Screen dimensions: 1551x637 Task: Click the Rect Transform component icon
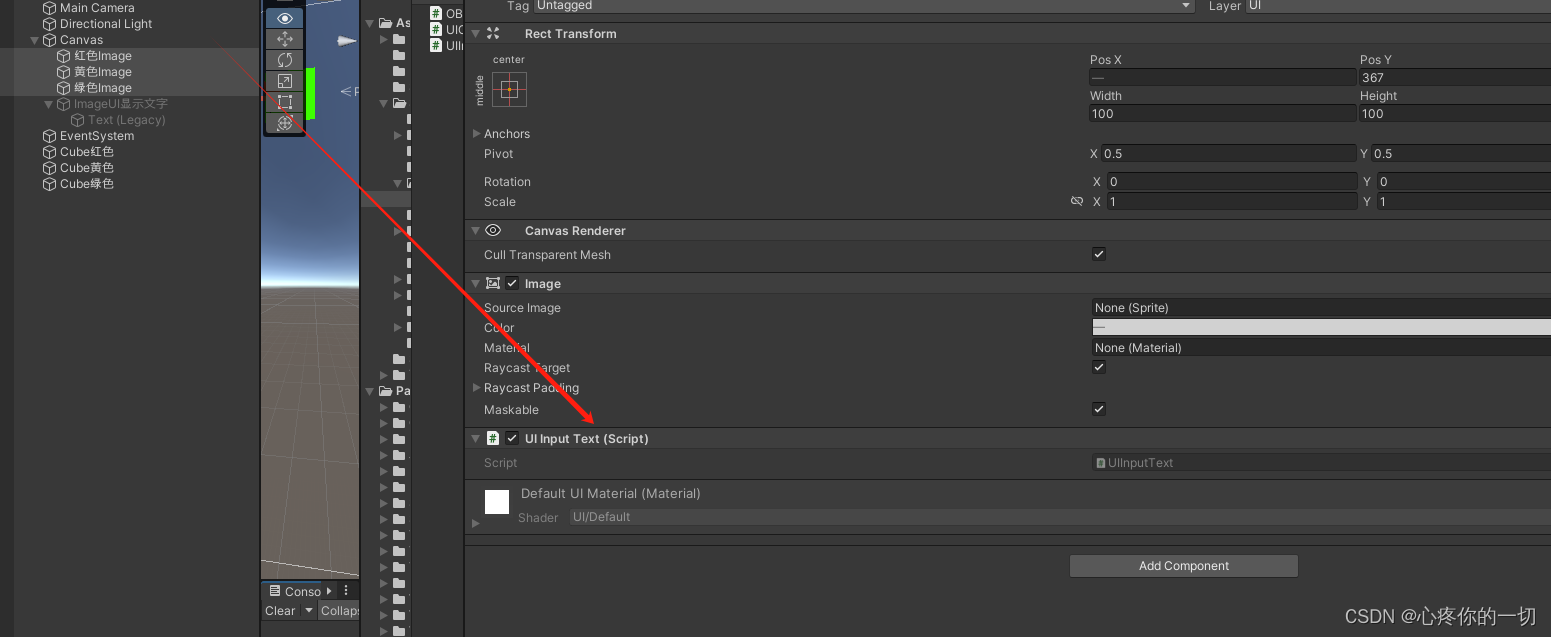coord(493,33)
